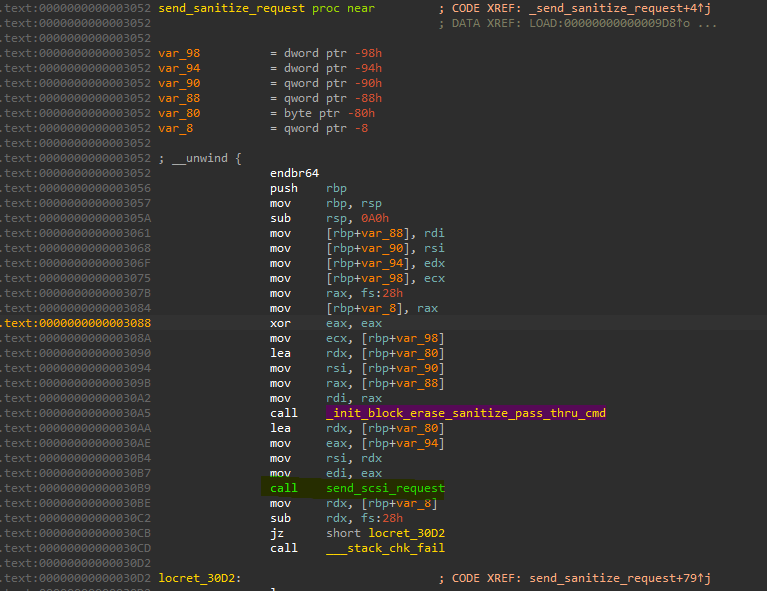Click the mov edi, eax instruction

[x=326, y=473]
